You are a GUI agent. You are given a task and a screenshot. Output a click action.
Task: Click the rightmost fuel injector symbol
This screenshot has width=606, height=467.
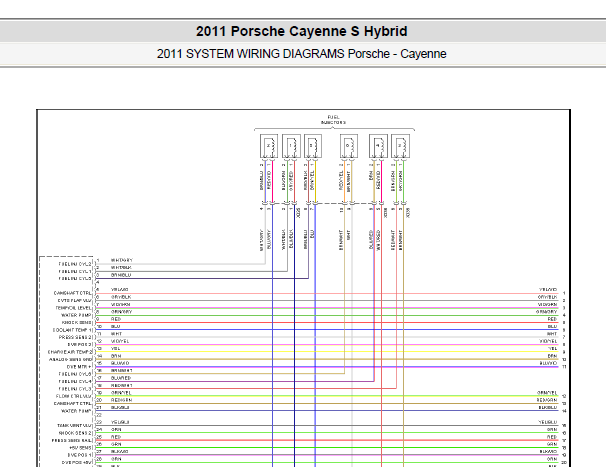[400, 146]
